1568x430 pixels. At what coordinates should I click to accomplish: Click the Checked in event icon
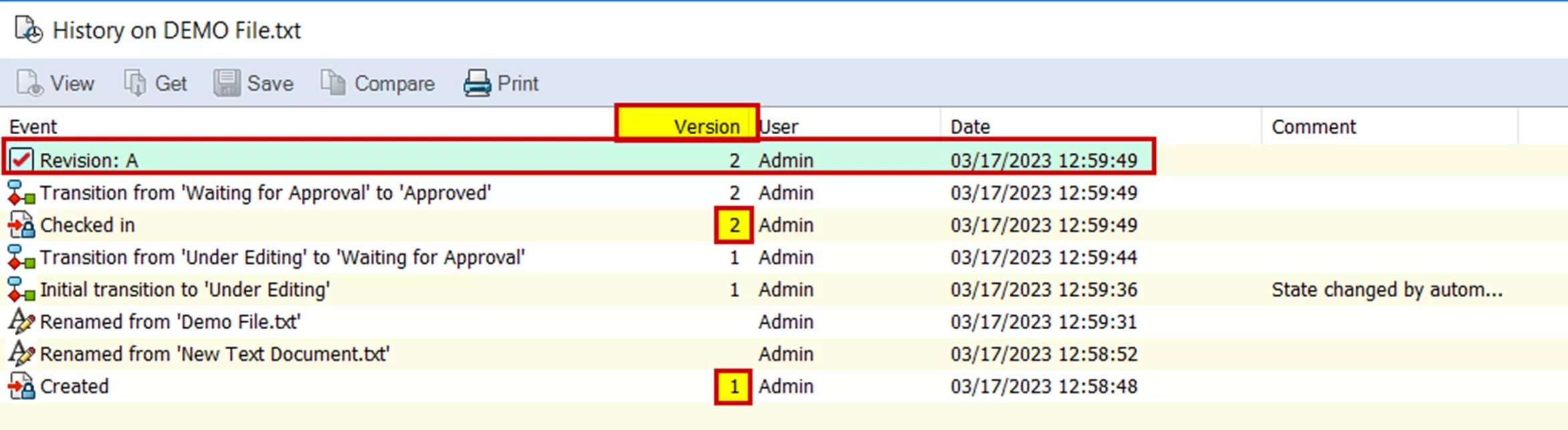point(21,225)
